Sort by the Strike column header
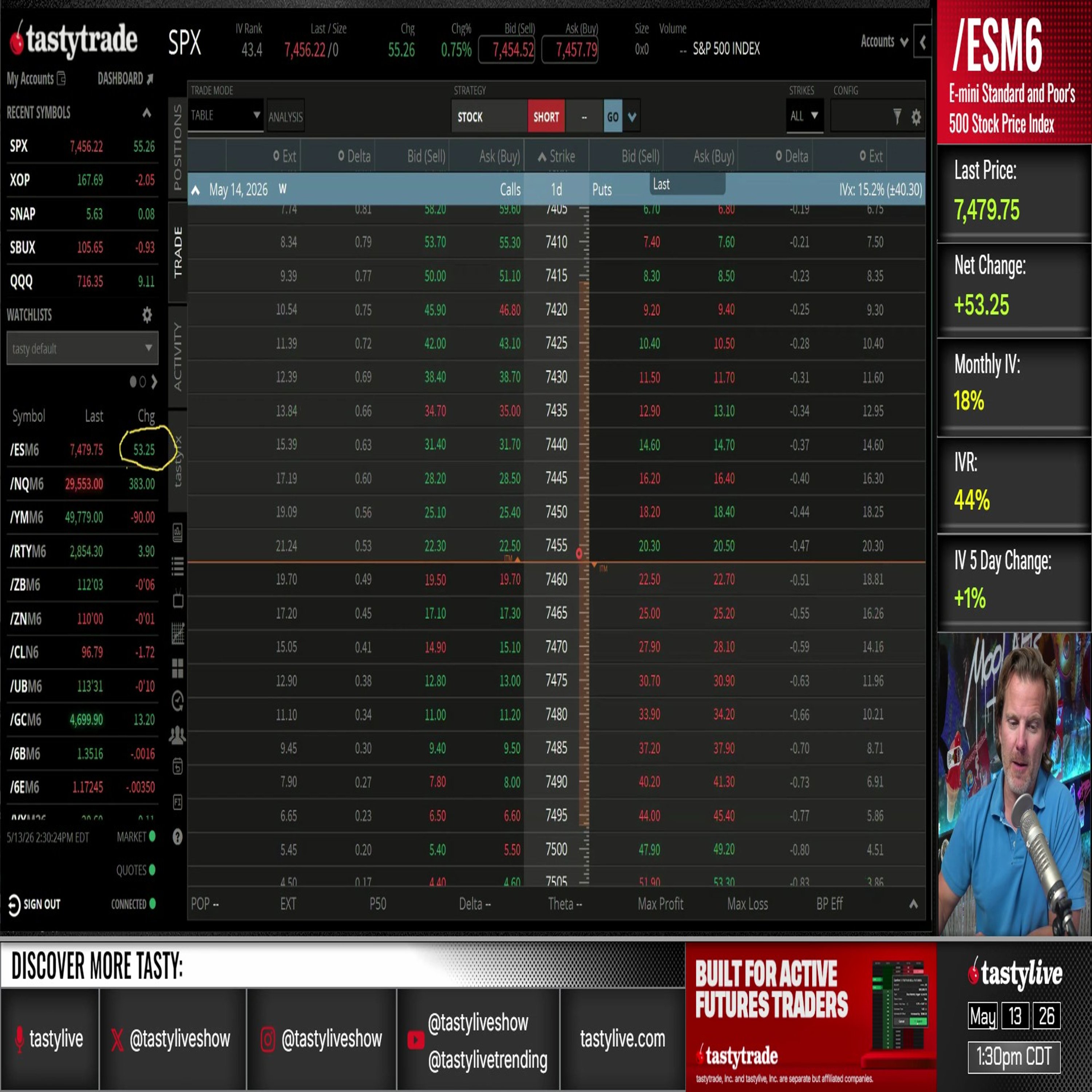Image resolution: width=1092 pixels, height=1092 pixels. (x=556, y=156)
